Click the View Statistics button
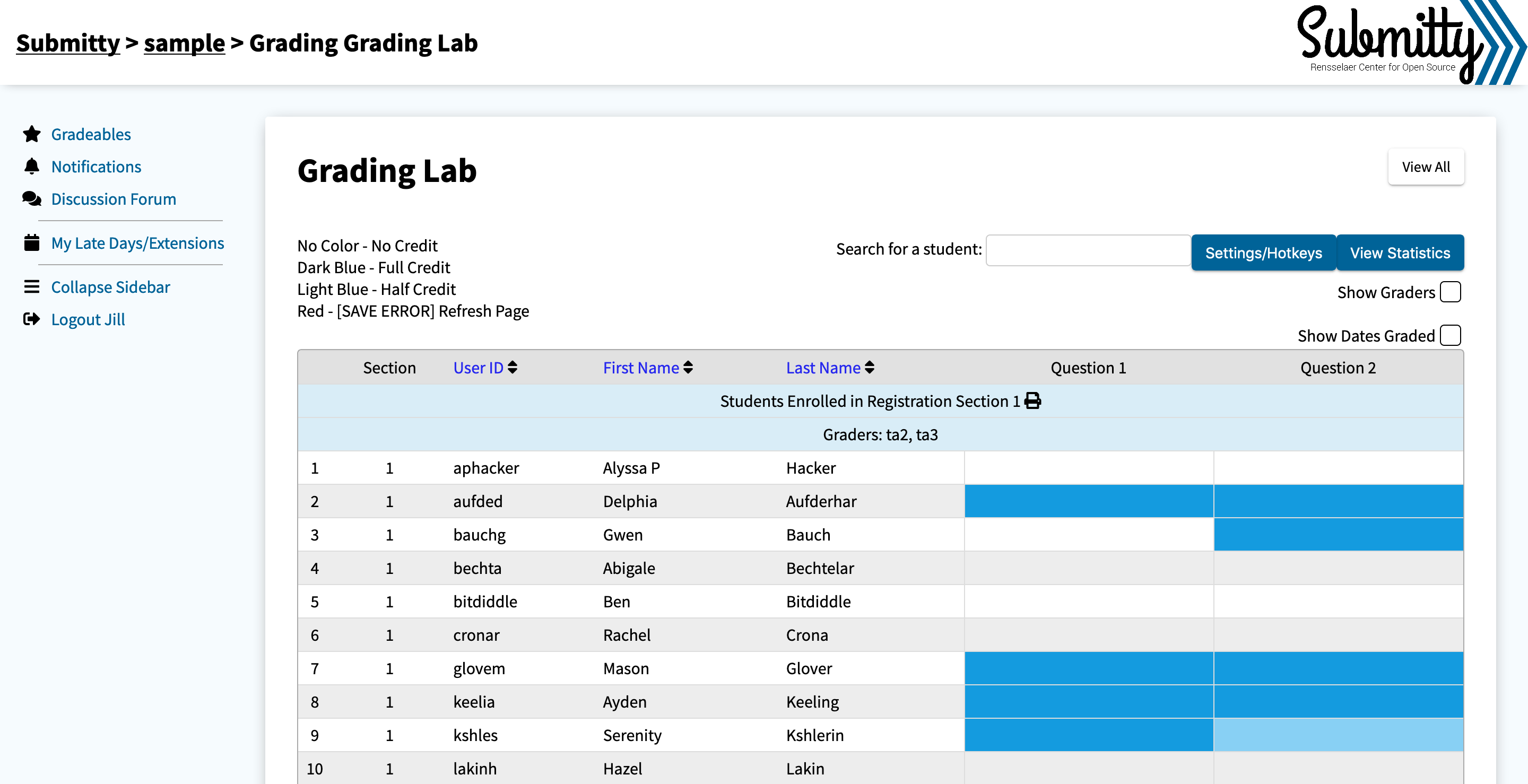 click(x=1400, y=252)
